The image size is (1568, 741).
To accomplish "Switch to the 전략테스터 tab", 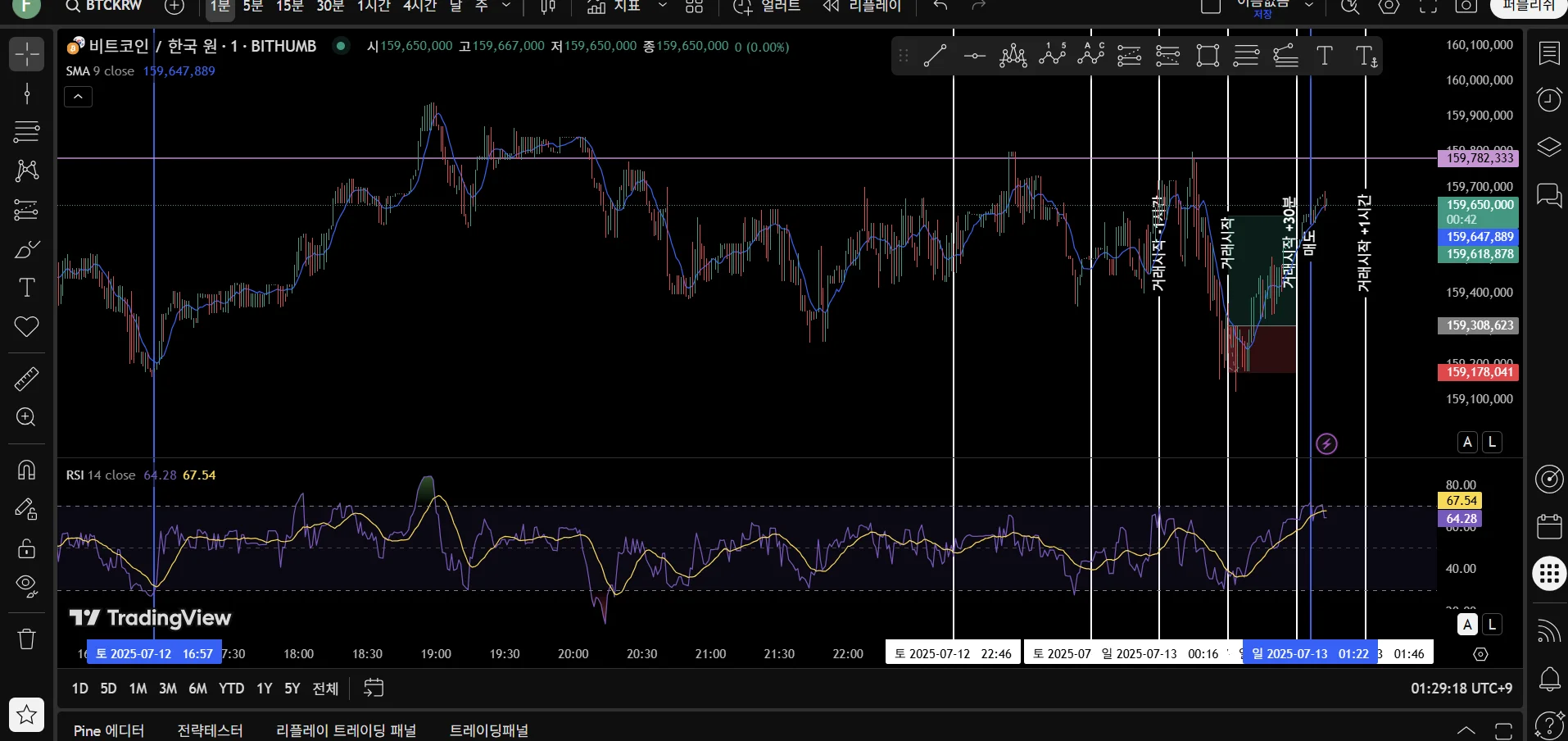I will click(210, 730).
